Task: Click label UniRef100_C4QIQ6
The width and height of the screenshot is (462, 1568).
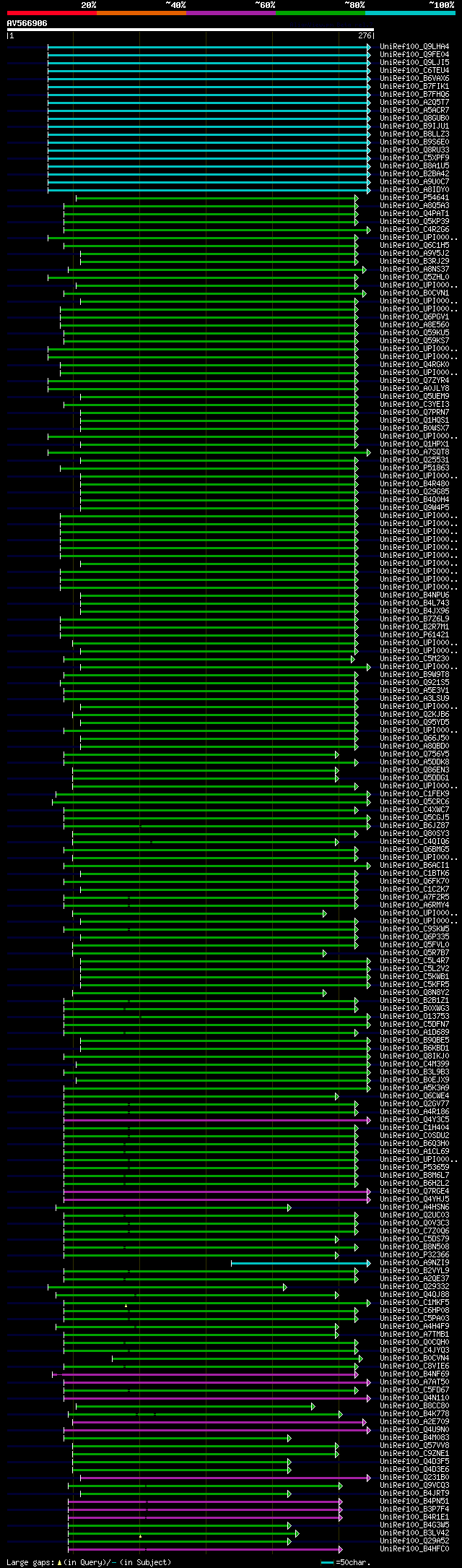Action: coord(414,842)
